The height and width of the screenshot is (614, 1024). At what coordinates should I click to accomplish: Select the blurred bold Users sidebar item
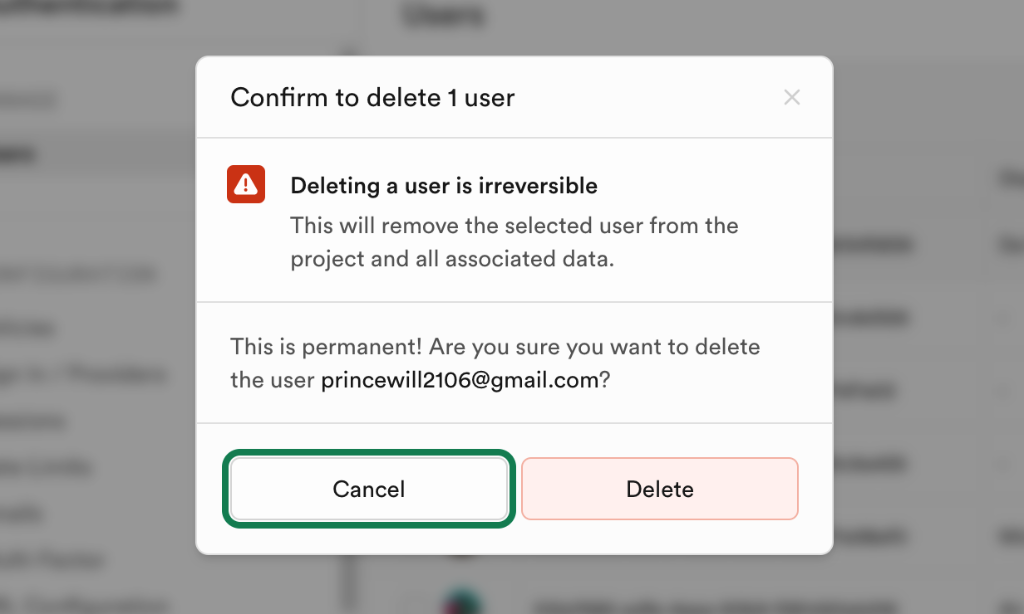(x=20, y=153)
